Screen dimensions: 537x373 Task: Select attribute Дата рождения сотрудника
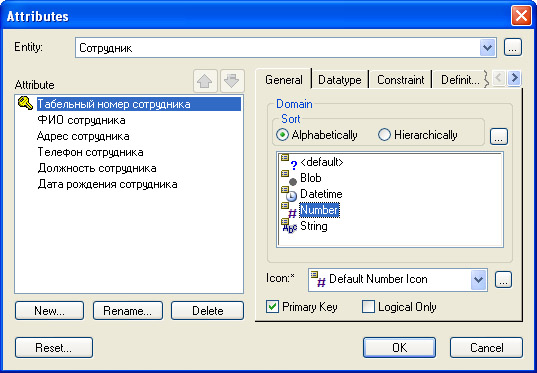tap(107, 184)
